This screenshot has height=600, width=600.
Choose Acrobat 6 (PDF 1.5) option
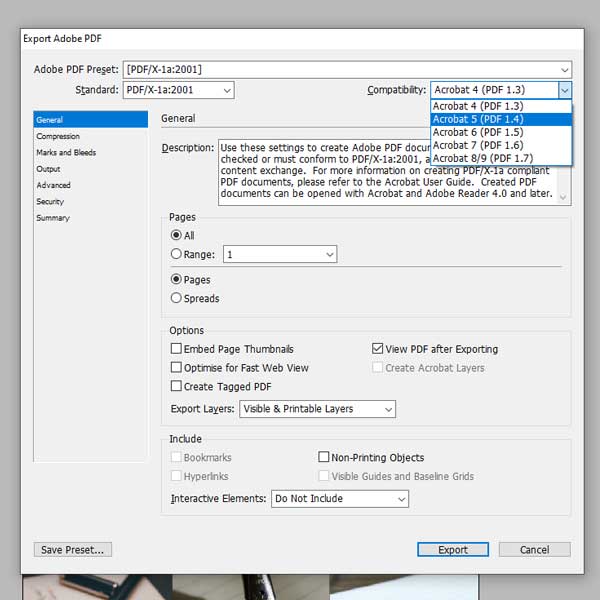tap(501, 132)
